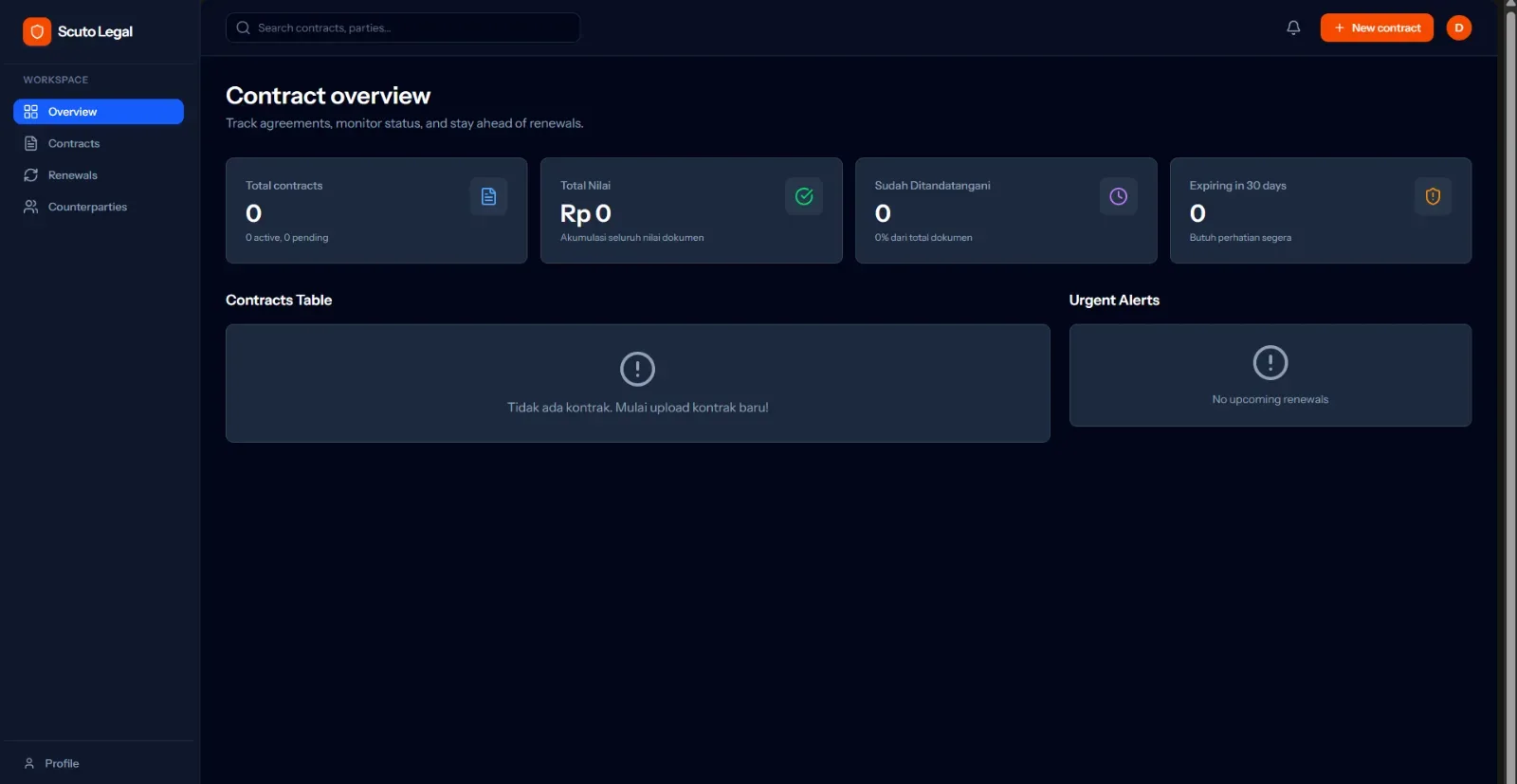Click the green checkmark icon in Total Nilai card
Screen dimensions: 1517x784
(804, 196)
